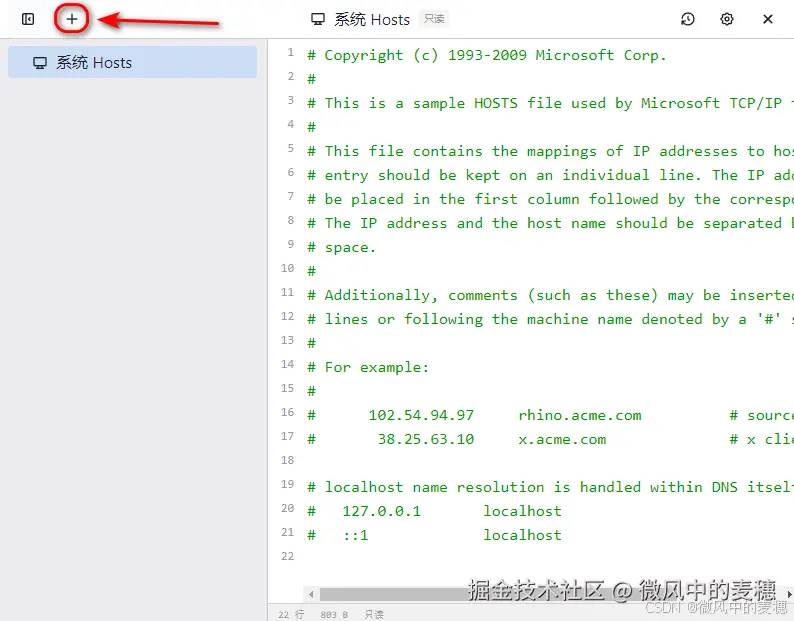Add a new hosts entry with plus
The image size is (794, 621).
click(x=72, y=19)
